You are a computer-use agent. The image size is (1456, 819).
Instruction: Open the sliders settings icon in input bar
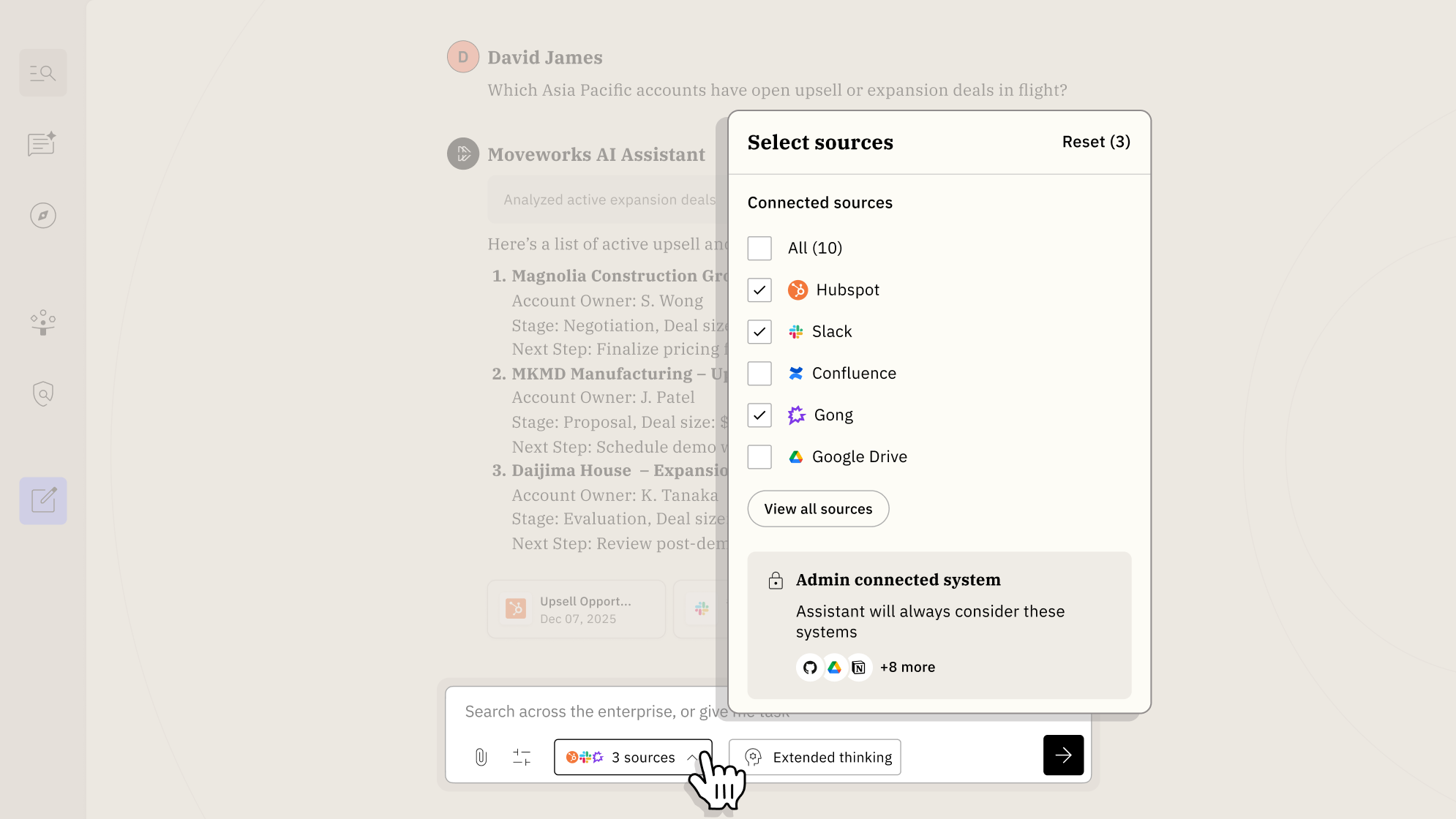522,757
